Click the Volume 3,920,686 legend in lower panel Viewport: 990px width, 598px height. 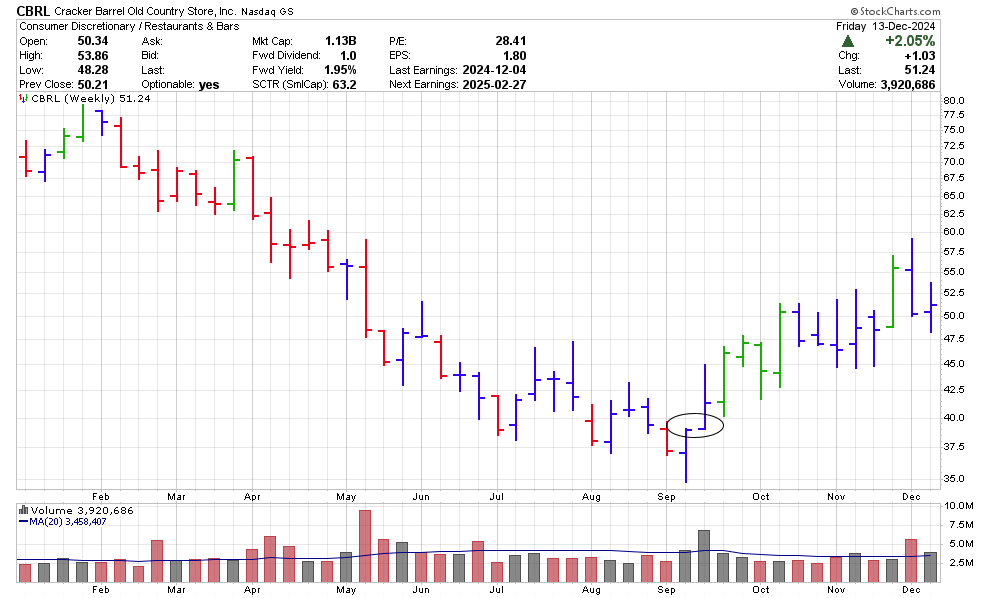coord(82,510)
